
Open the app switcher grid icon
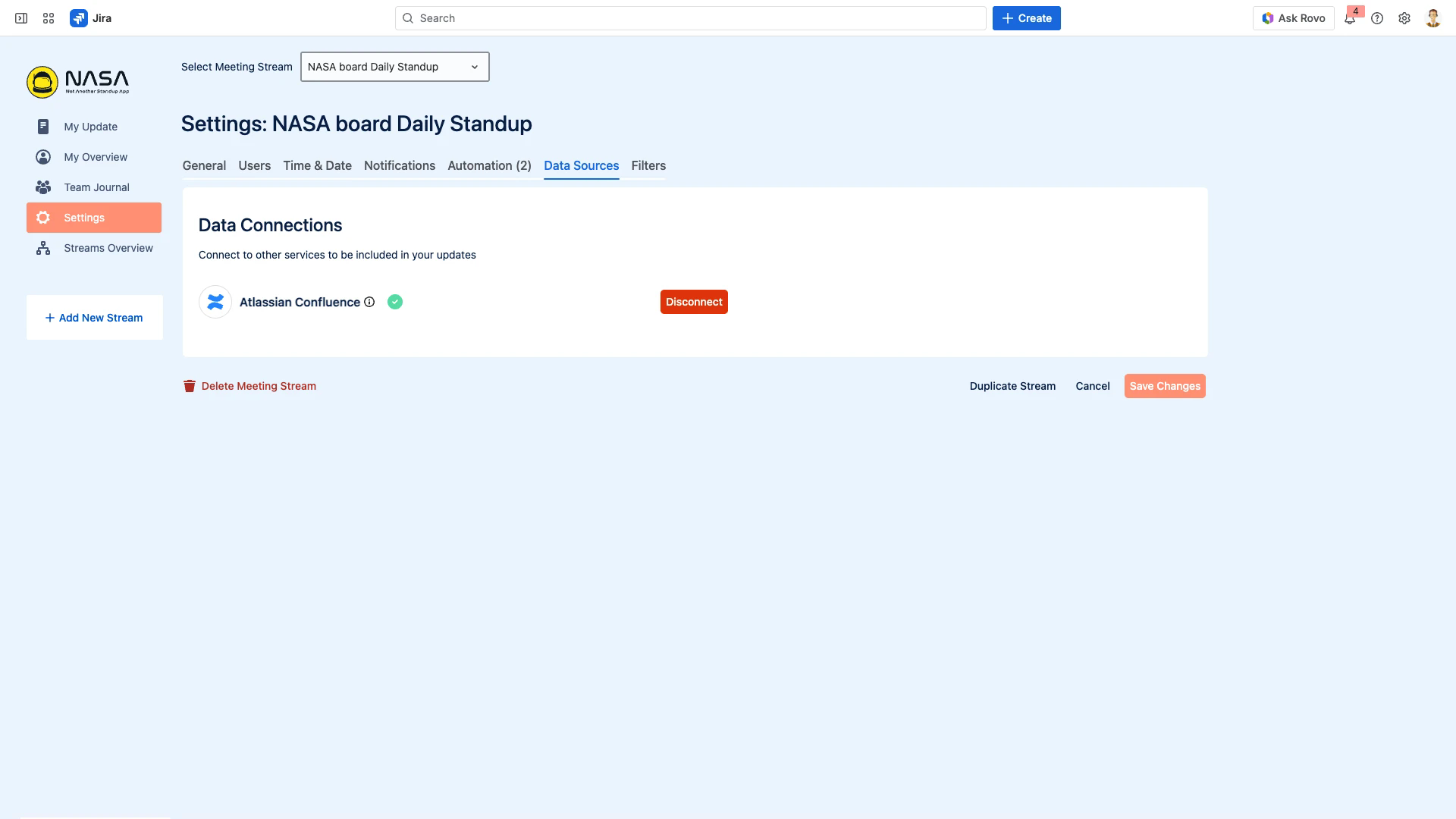pos(48,17)
